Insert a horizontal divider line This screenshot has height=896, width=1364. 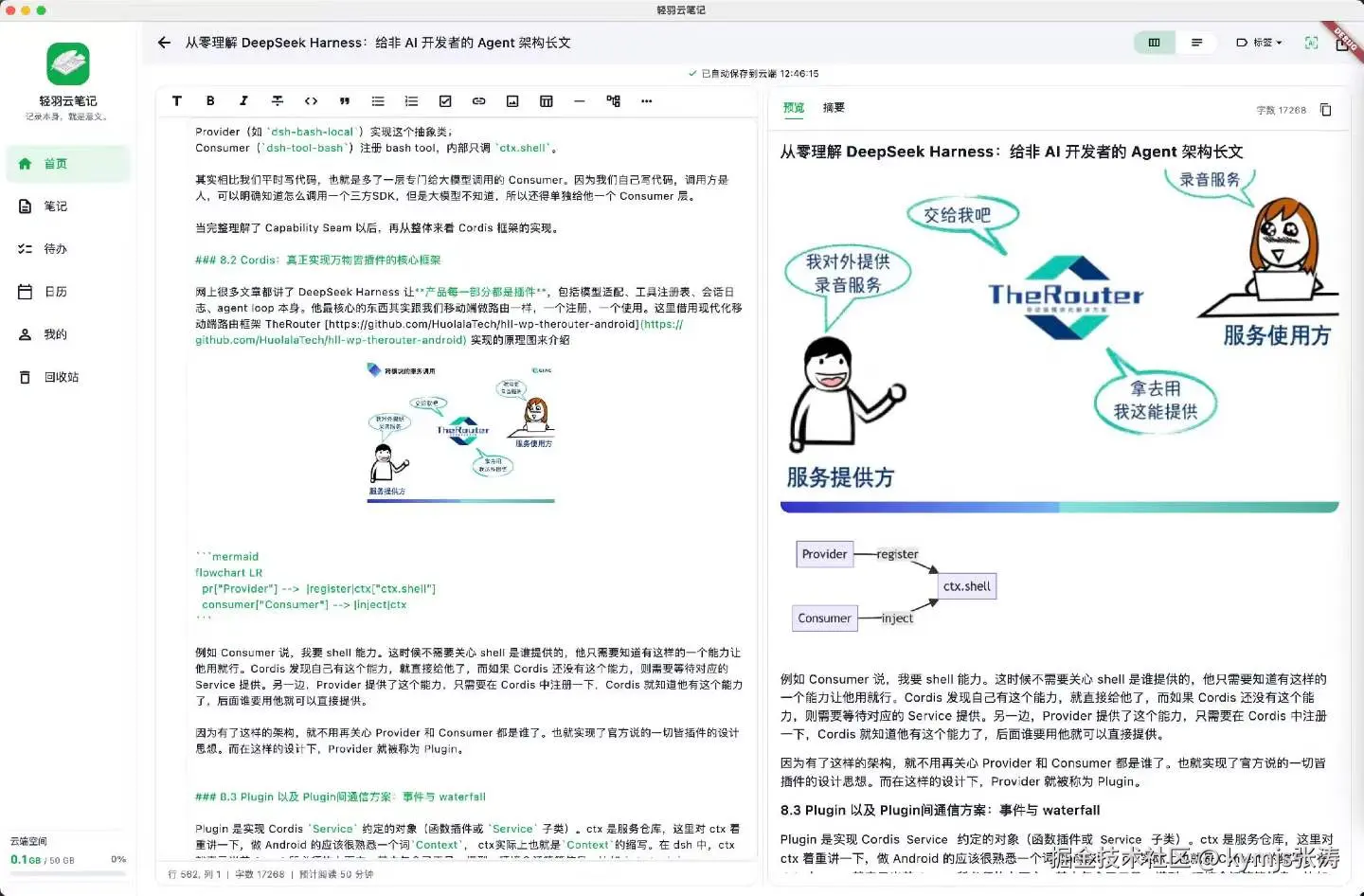pos(580,101)
